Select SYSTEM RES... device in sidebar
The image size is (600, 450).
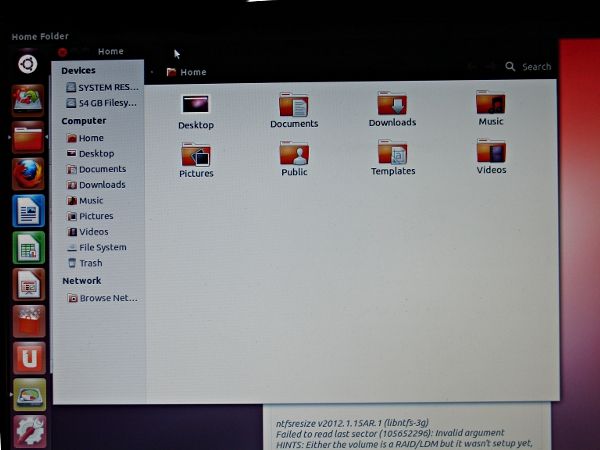(x=102, y=87)
